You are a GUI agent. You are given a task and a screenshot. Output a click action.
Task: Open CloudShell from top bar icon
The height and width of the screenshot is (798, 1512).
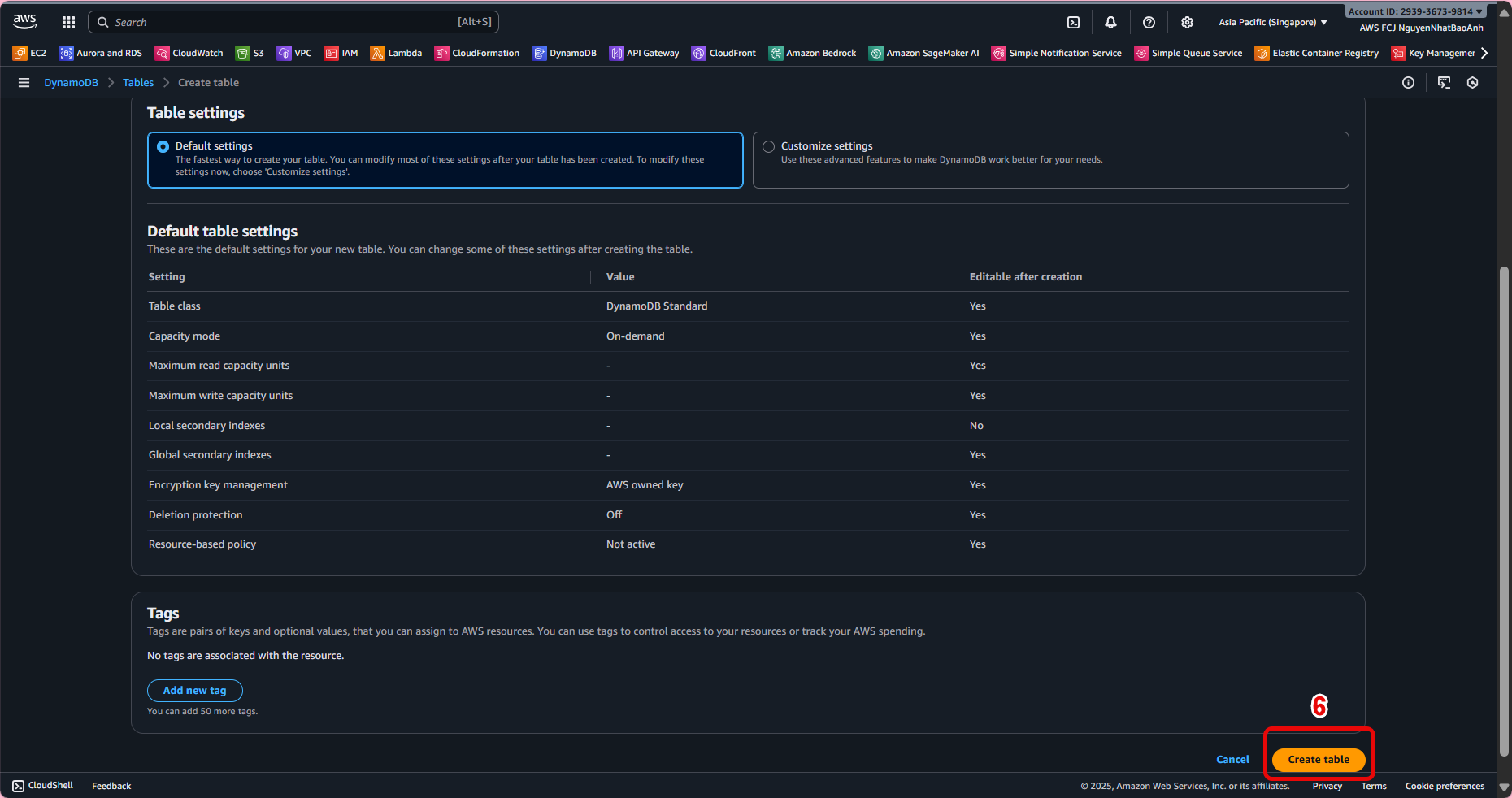[x=1073, y=22]
